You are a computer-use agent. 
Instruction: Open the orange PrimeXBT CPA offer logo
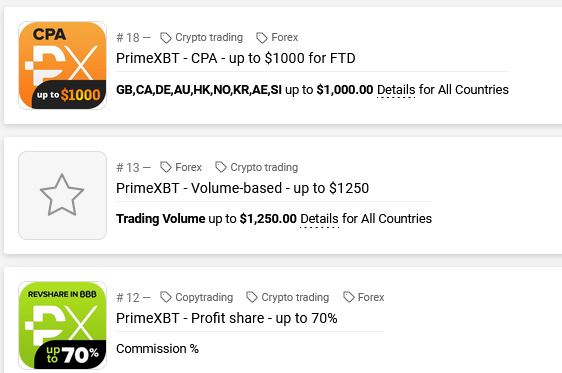pos(62,65)
